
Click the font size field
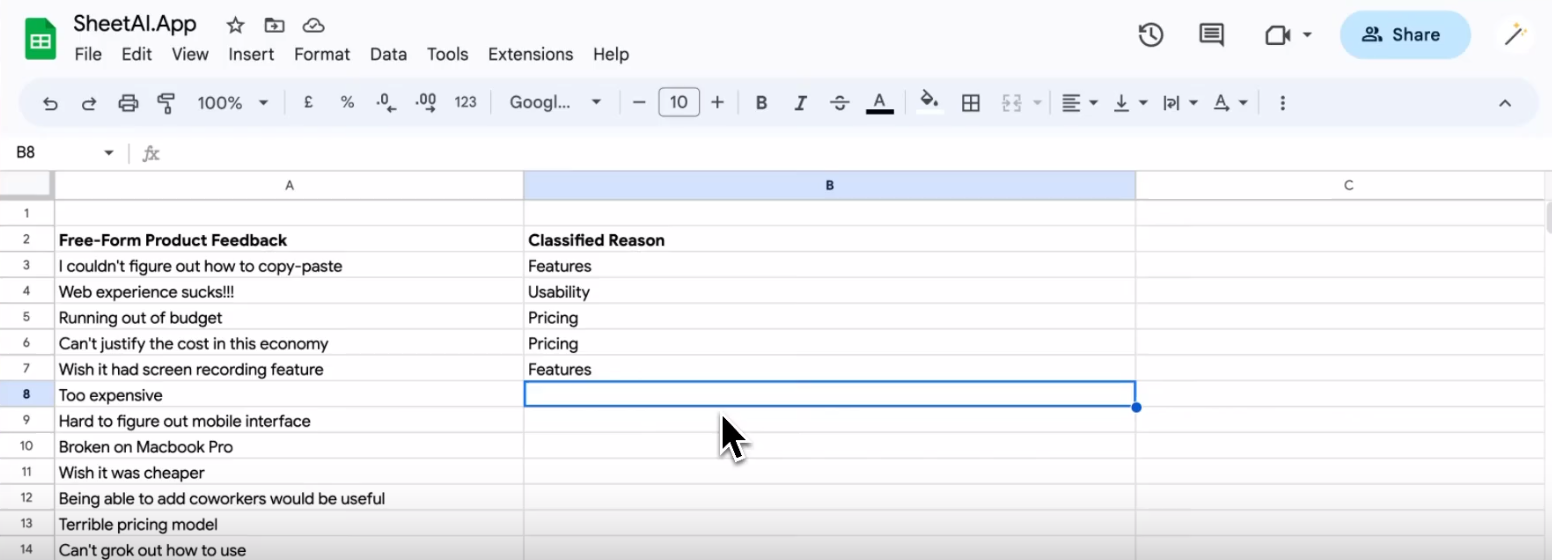(679, 102)
